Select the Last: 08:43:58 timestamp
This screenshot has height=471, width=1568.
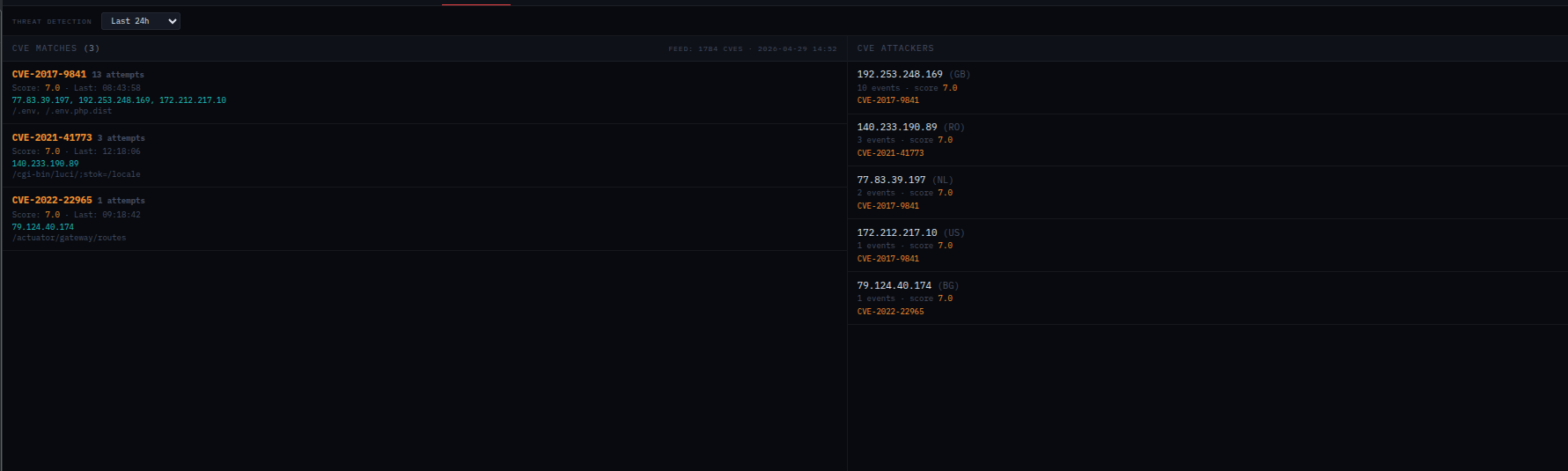click(107, 88)
